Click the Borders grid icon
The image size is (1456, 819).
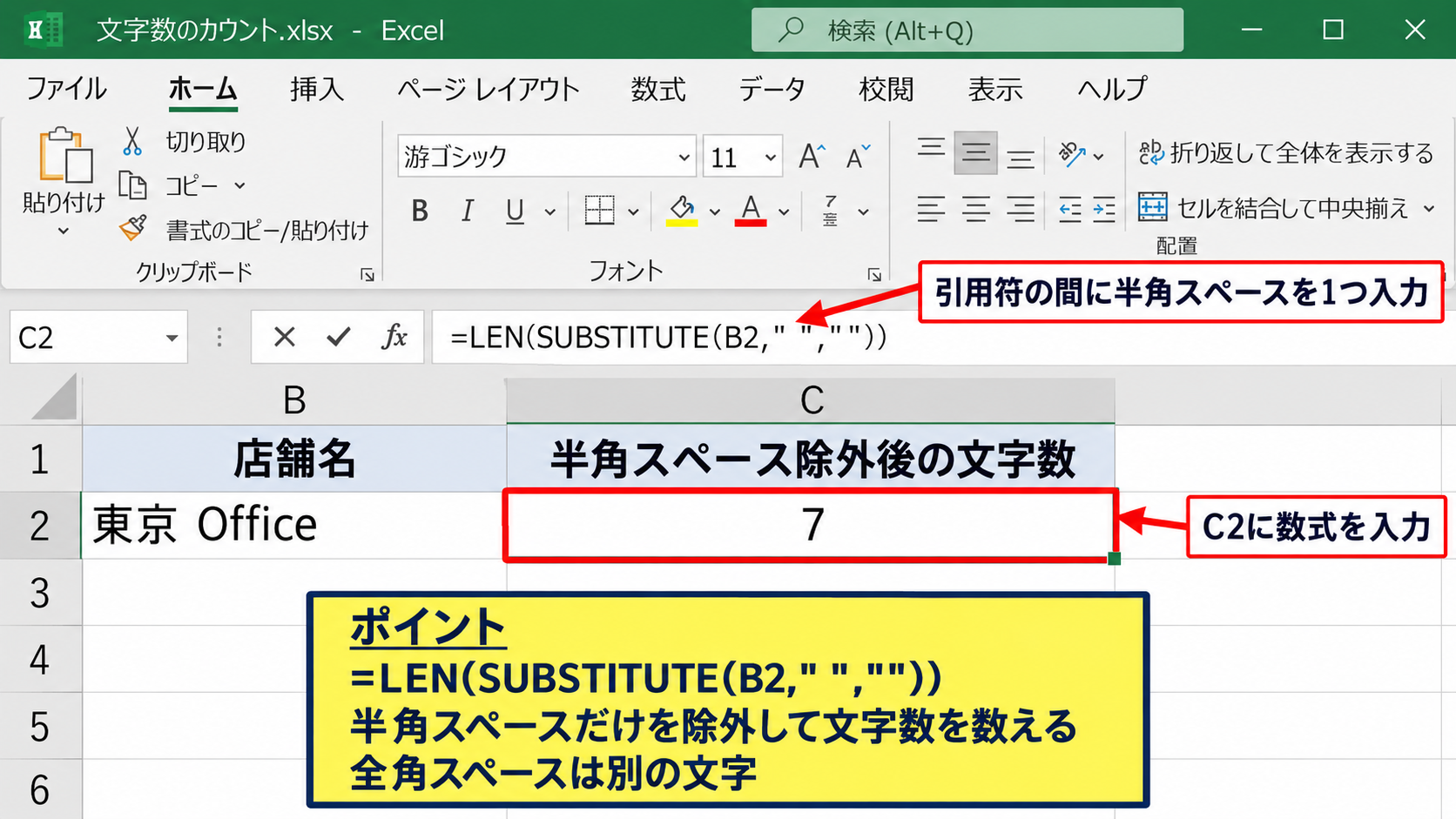tap(599, 210)
